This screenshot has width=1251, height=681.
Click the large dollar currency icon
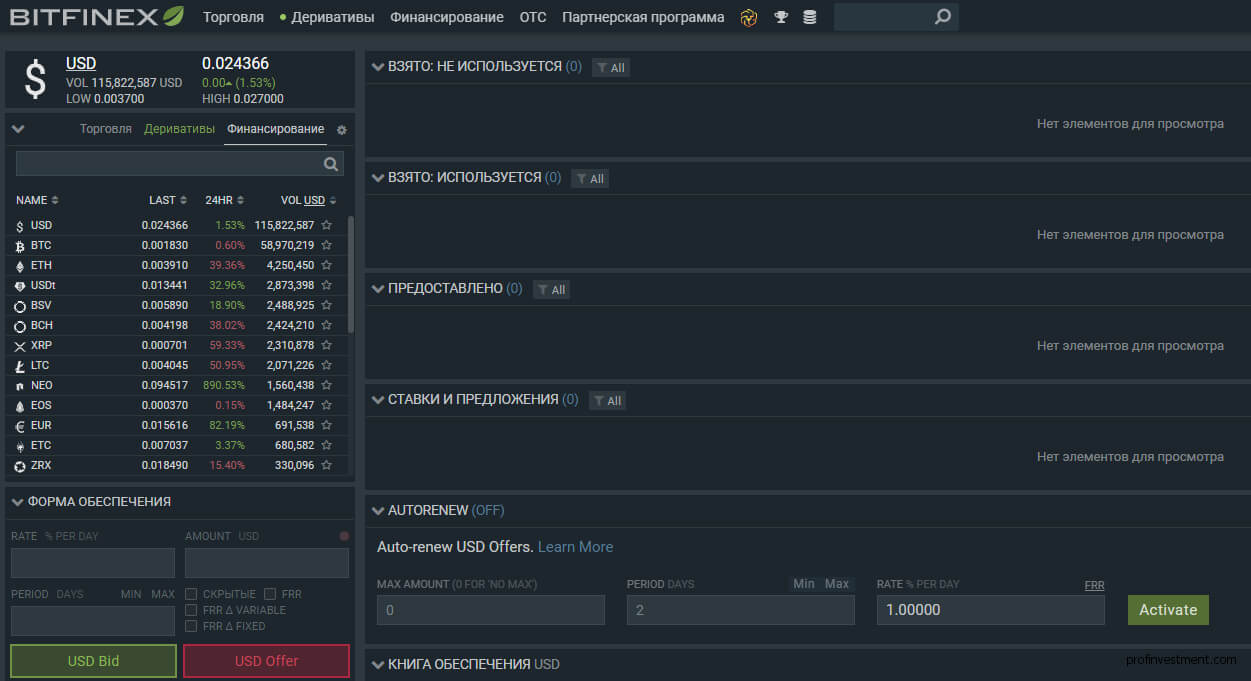35,80
